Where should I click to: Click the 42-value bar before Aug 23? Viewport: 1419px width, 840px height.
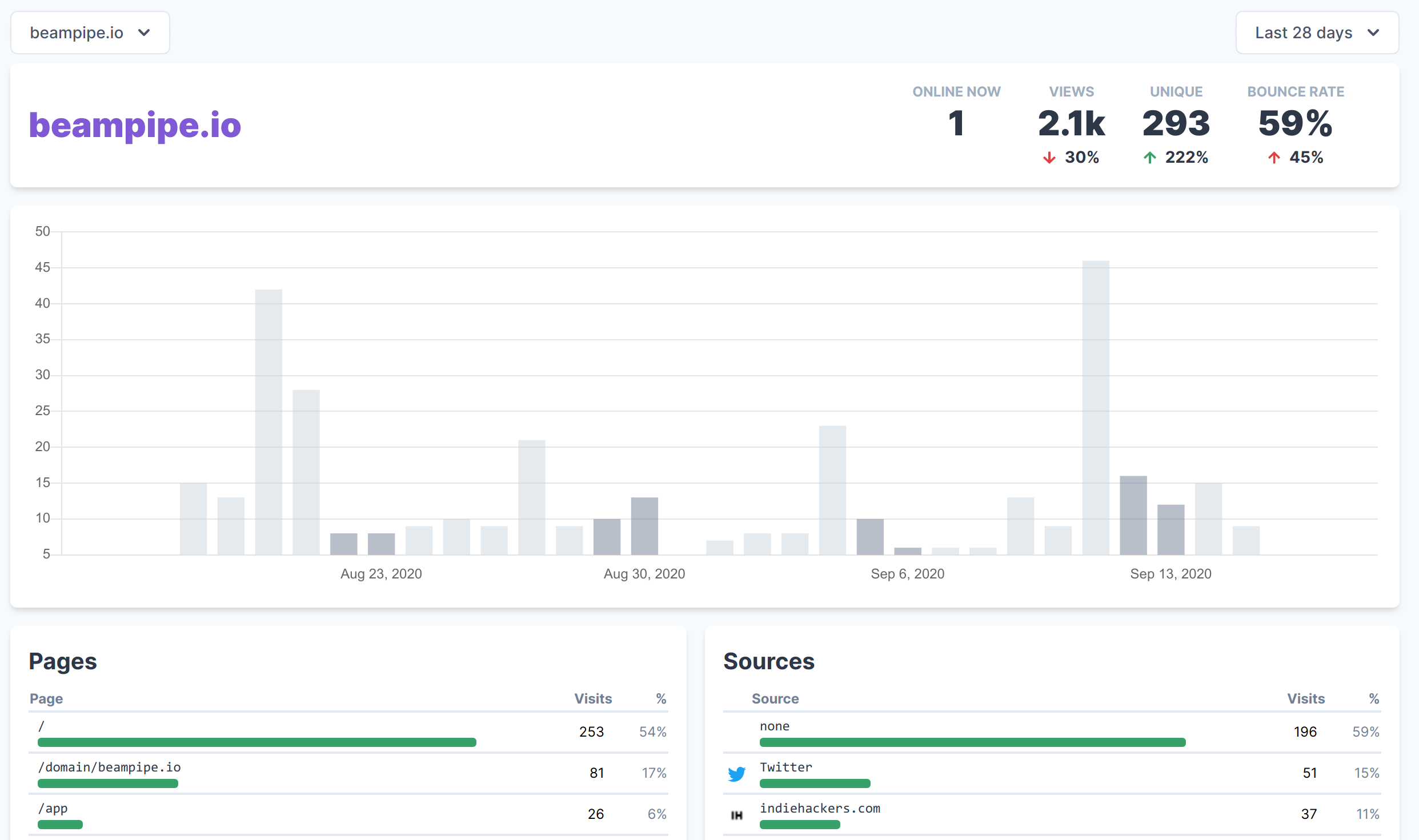click(268, 421)
